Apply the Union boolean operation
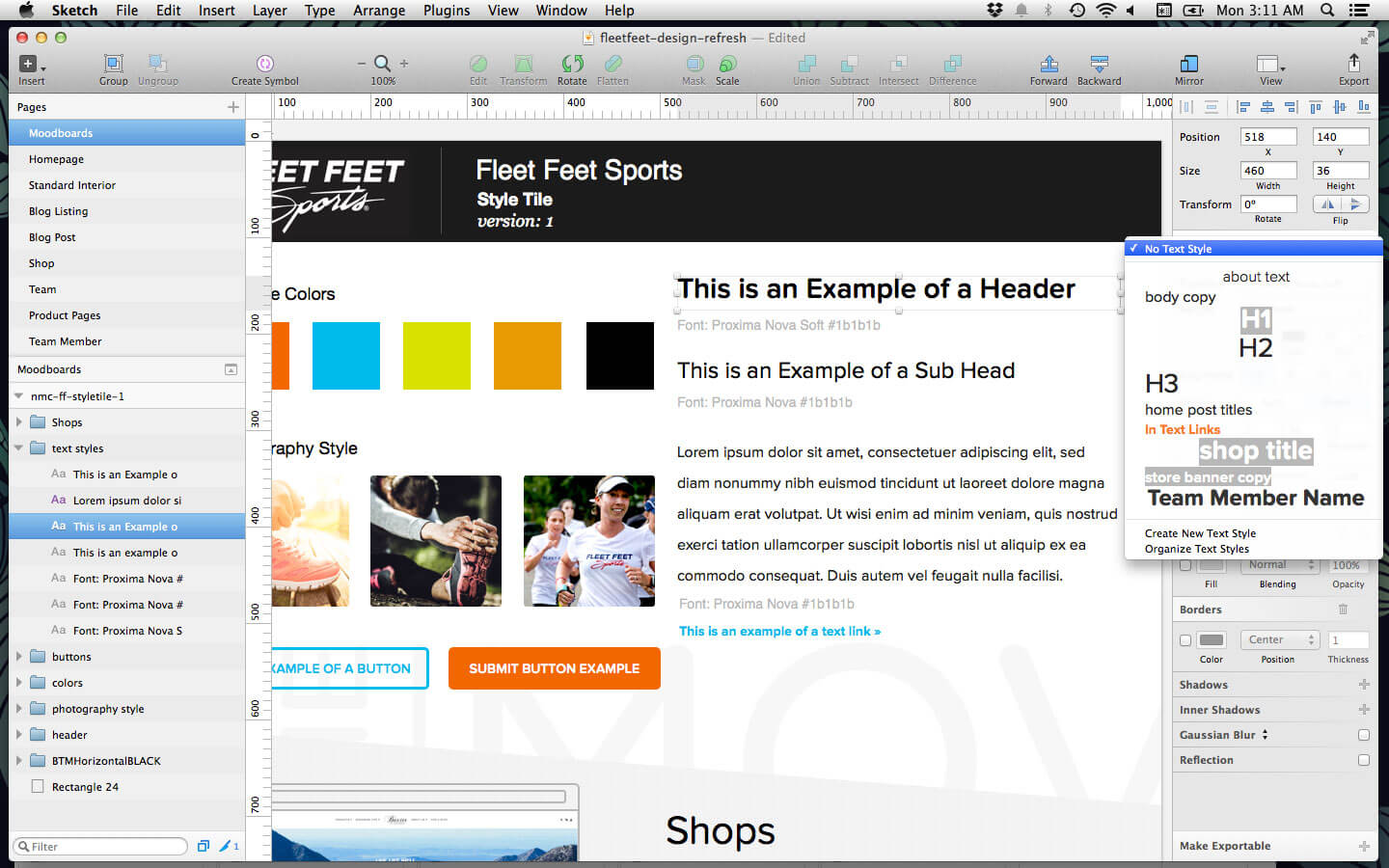Screen dimensions: 1389x868 coord(806,63)
